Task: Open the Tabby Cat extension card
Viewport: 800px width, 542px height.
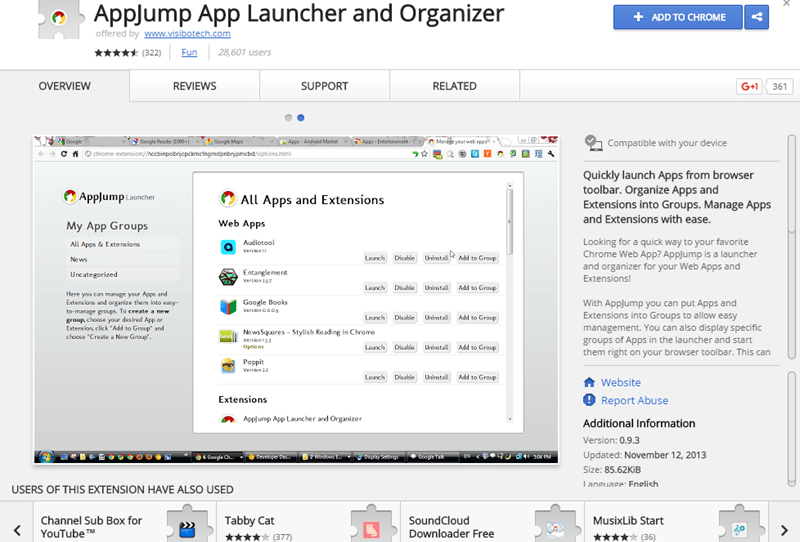Action: click(309, 522)
